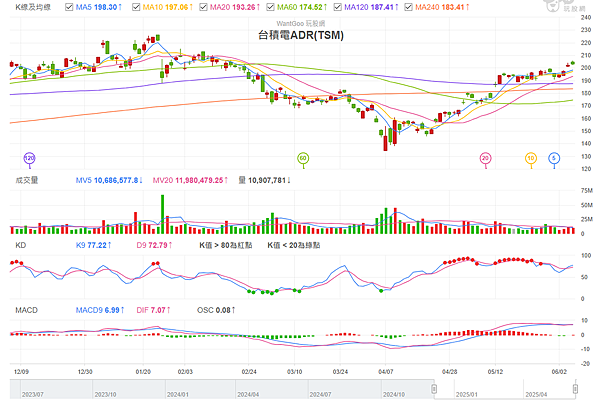The image size is (600, 402).
Task: Click the MA5 198.30 value label
Action: 99,7
